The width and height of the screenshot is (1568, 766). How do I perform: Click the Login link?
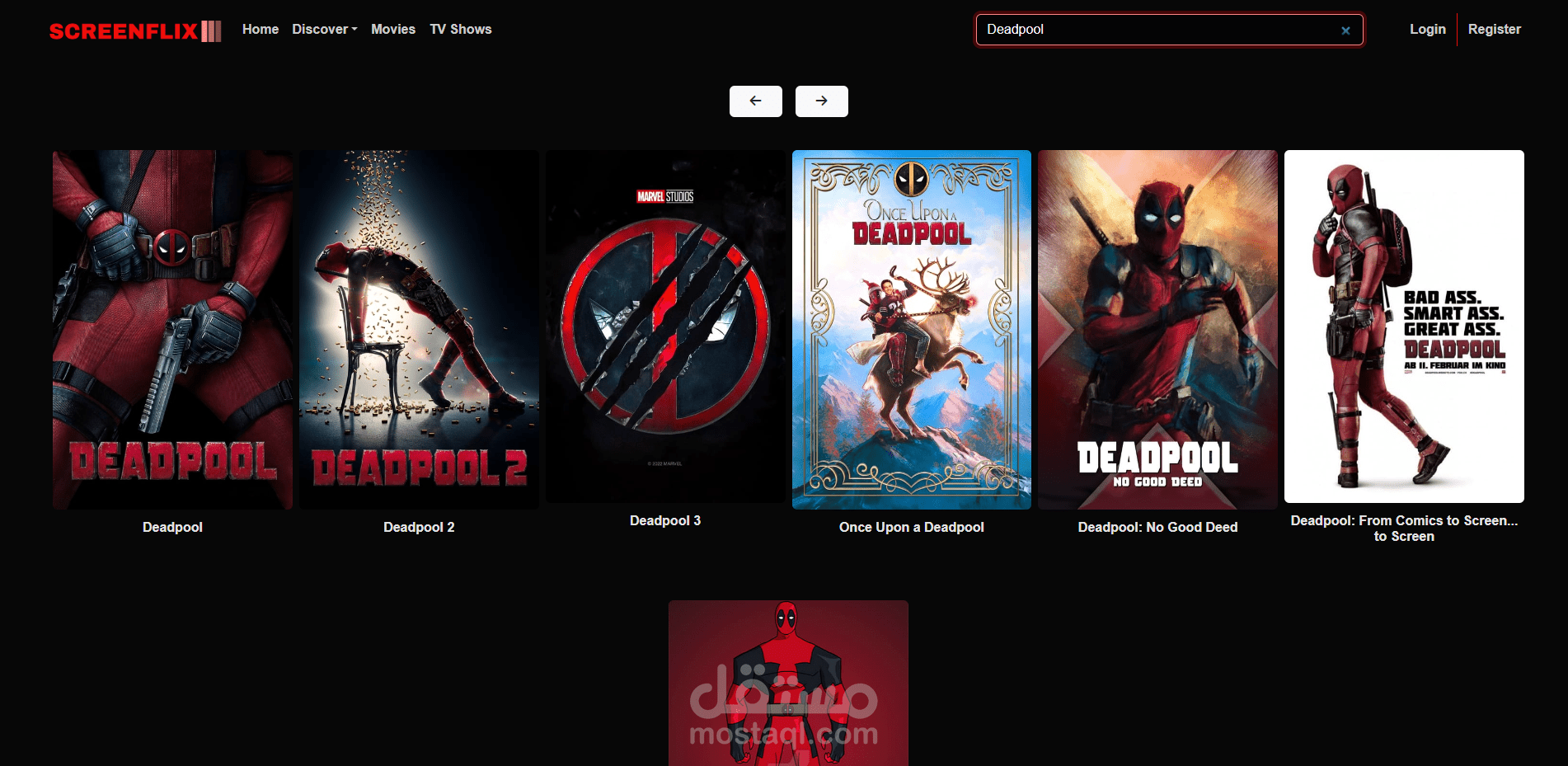pos(1428,29)
